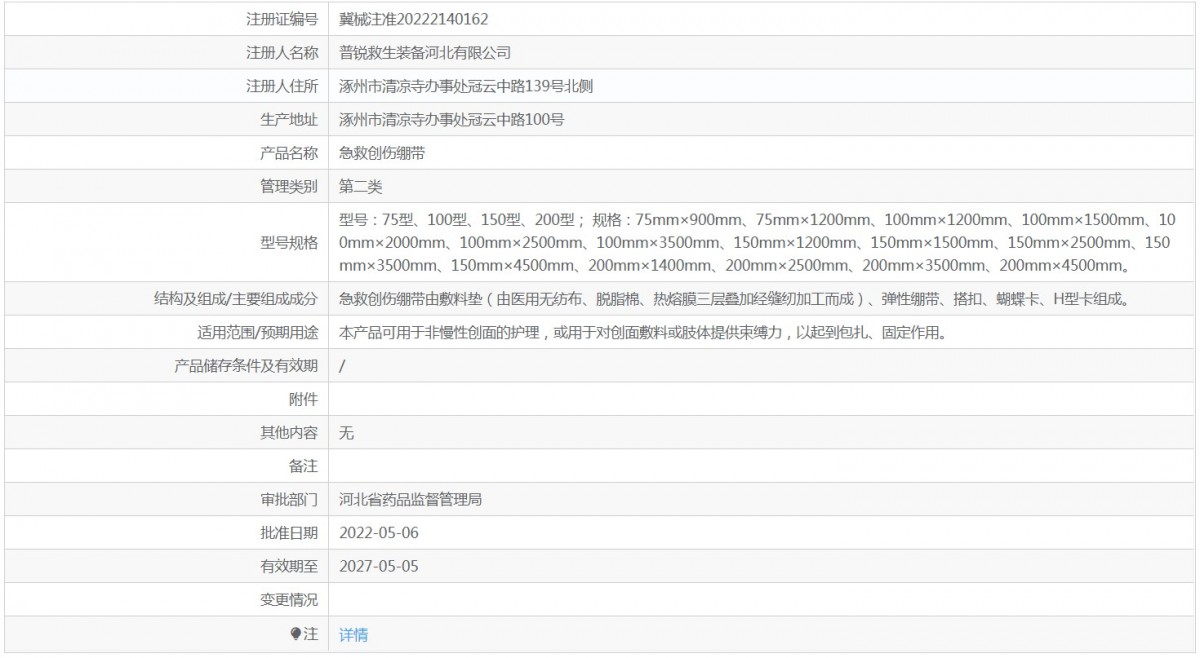Click the 变更情况 label
This screenshot has height=658, width=1200.
click(289, 600)
